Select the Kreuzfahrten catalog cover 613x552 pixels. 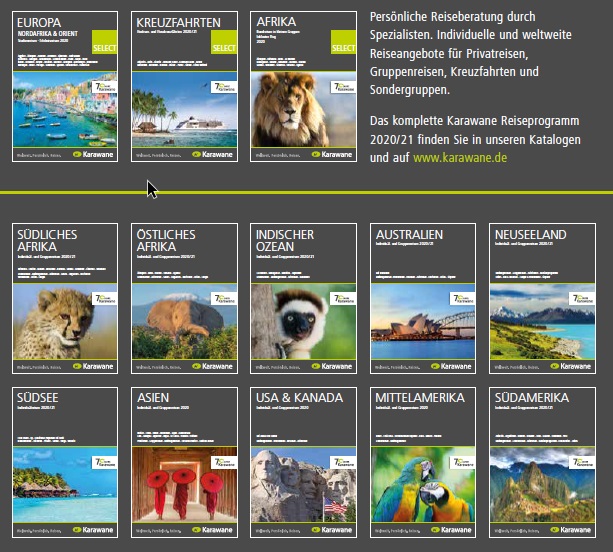tap(184, 86)
